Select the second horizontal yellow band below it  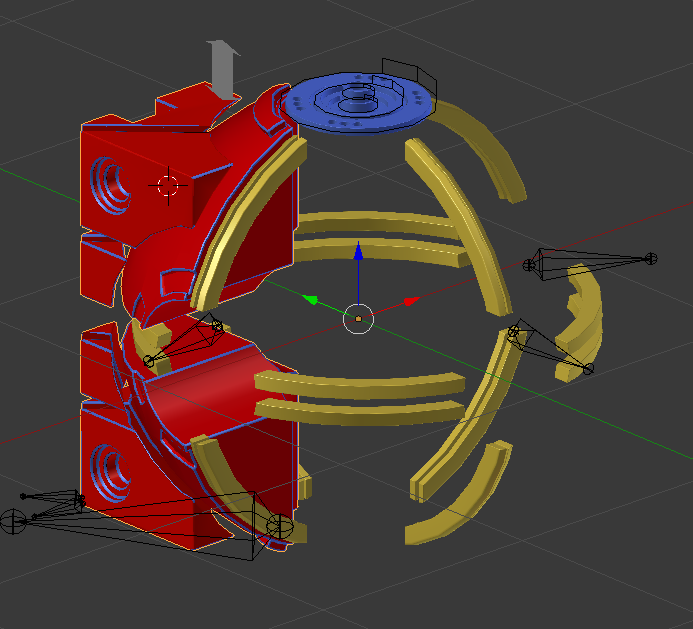point(380,252)
